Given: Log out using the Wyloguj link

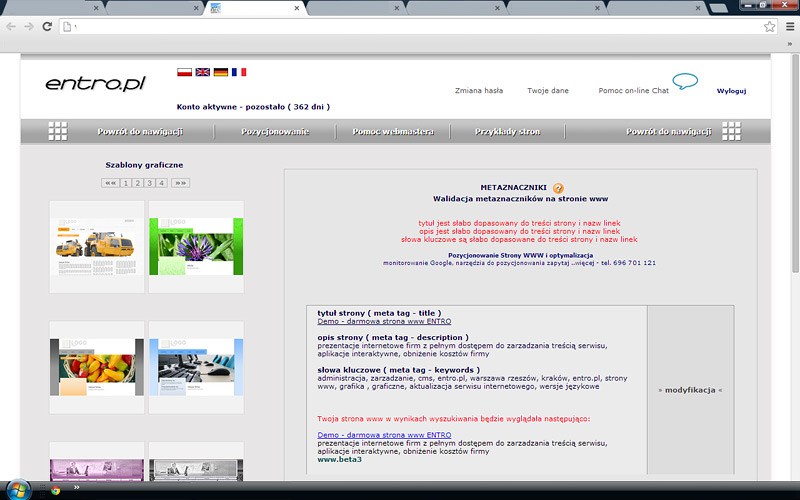Looking at the screenshot, I should (x=731, y=91).
